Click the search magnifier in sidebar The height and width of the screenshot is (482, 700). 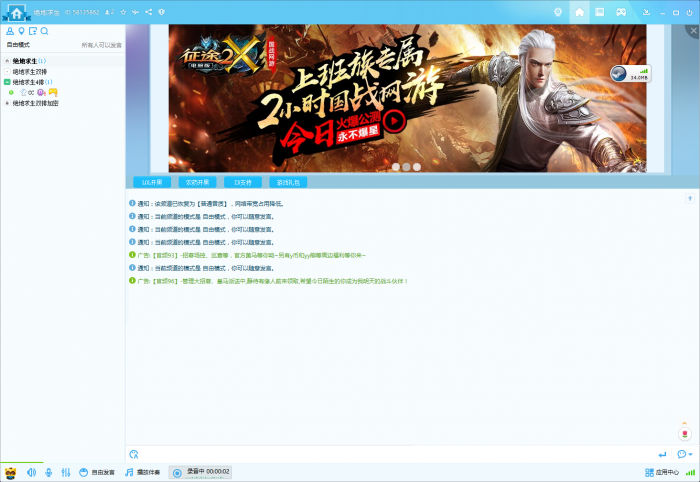pos(44,31)
